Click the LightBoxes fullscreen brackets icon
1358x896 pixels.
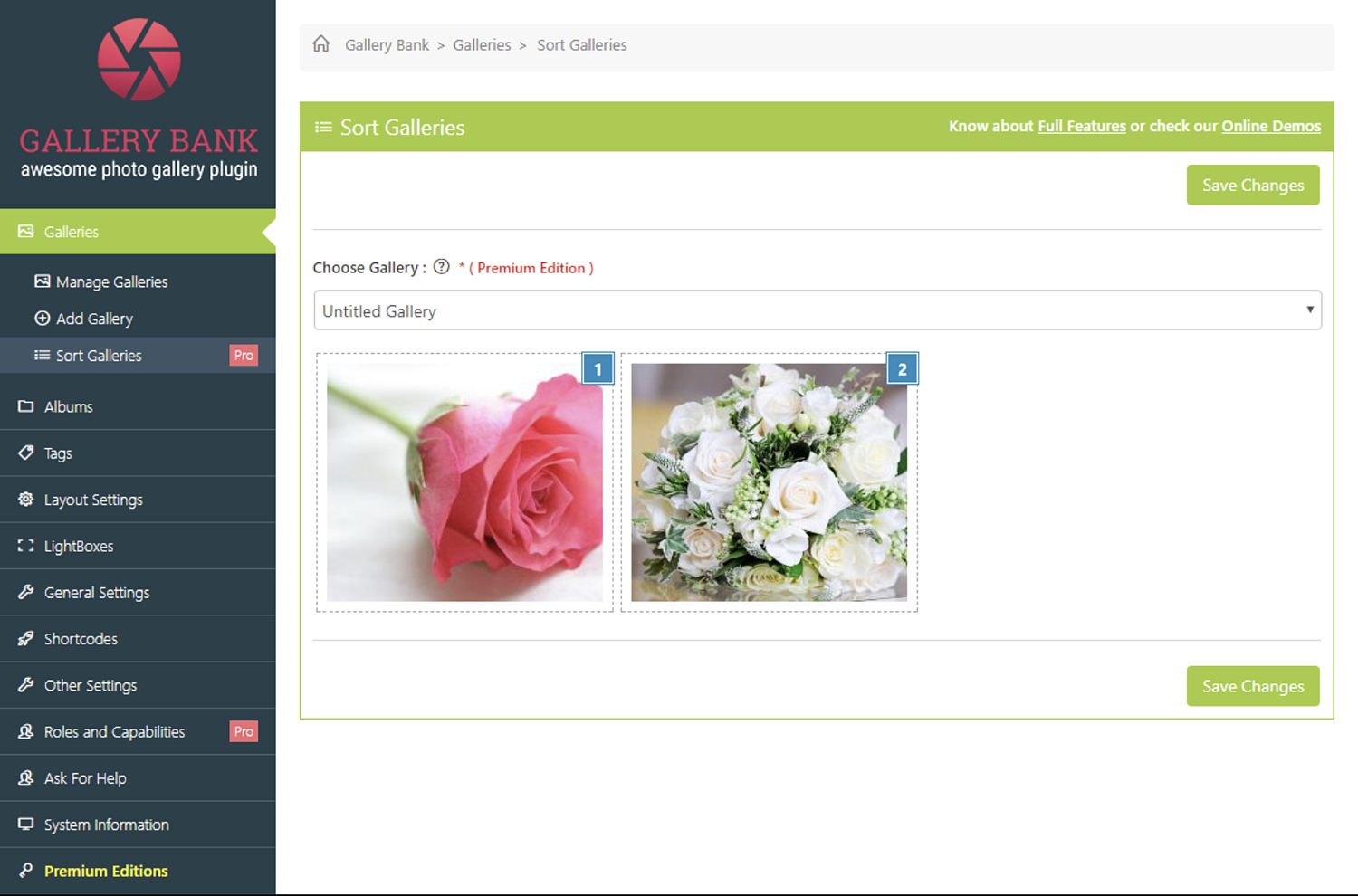(26, 546)
